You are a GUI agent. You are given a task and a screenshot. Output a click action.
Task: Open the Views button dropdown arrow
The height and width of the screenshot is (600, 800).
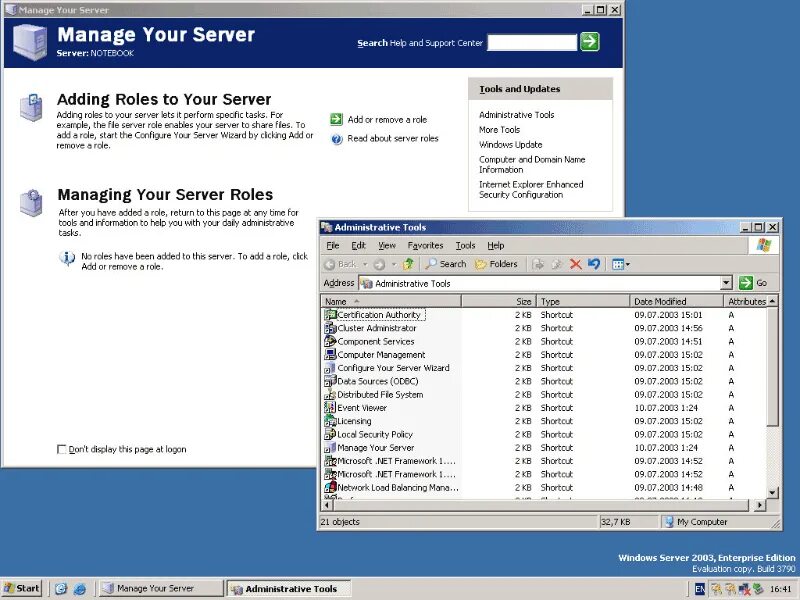(628, 264)
